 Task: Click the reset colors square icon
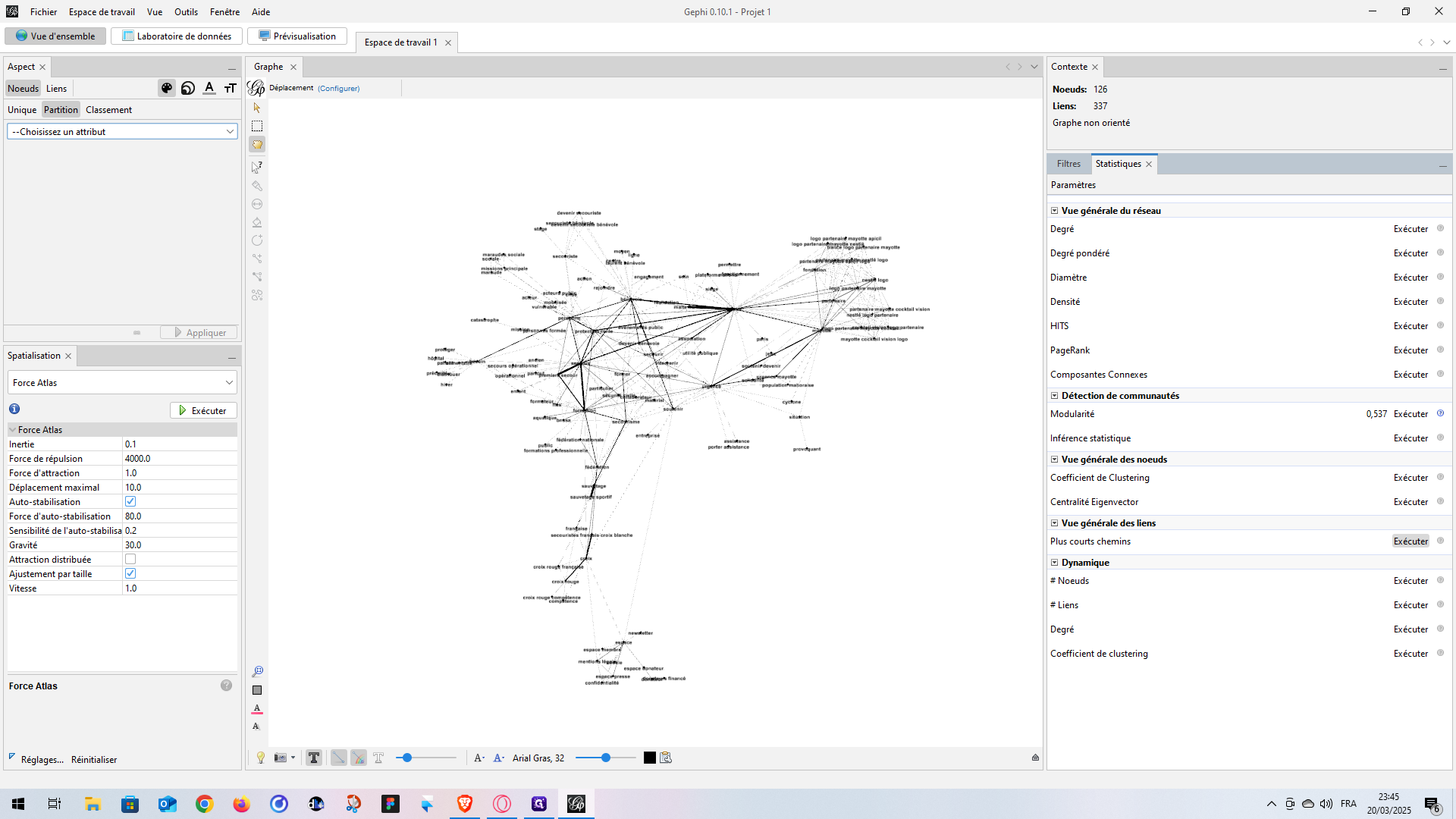[257, 690]
